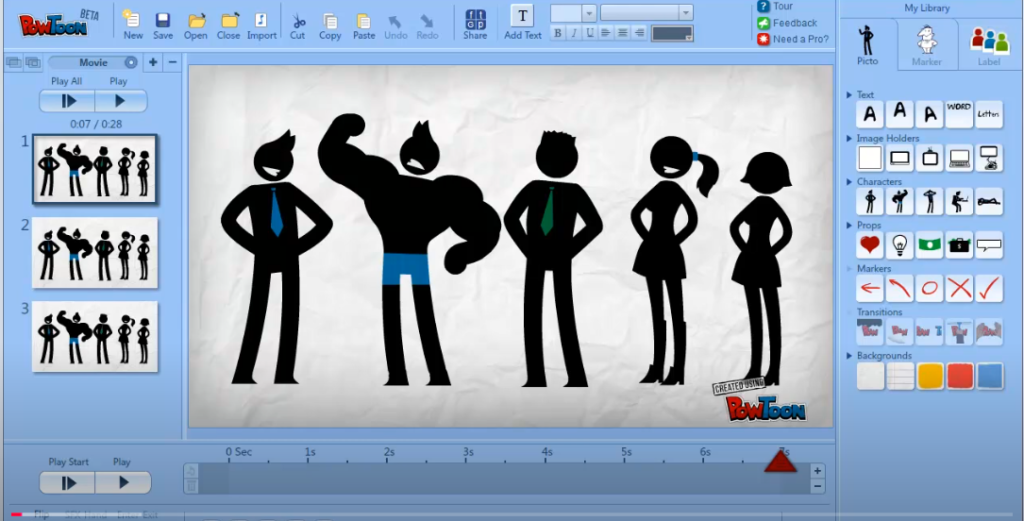1024x521 pixels.
Task: Insert the red heart prop
Action: click(870, 244)
